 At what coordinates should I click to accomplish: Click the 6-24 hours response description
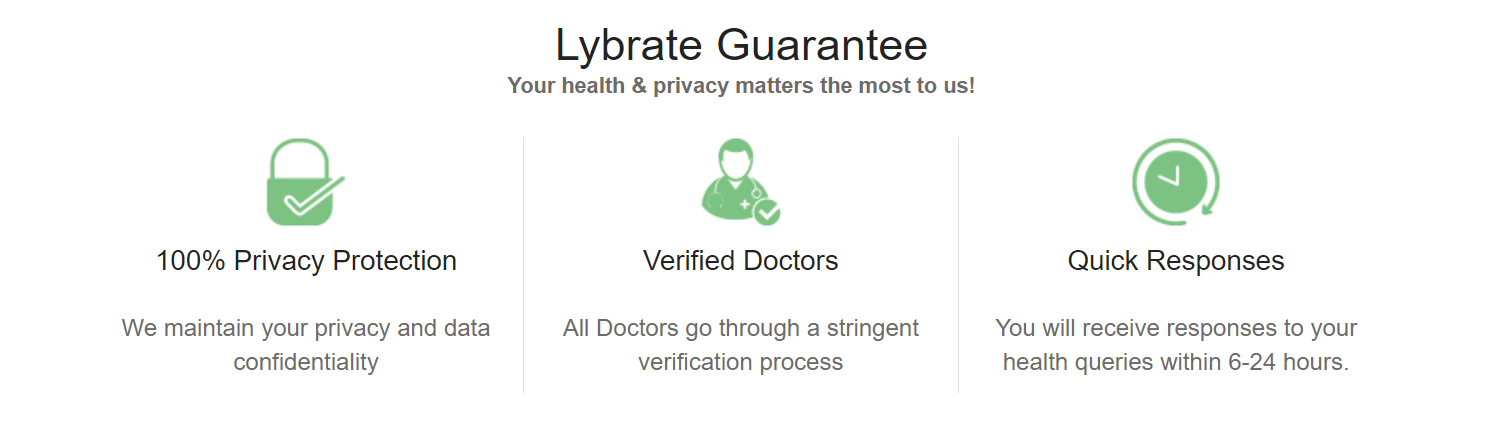(x=1176, y=345)
